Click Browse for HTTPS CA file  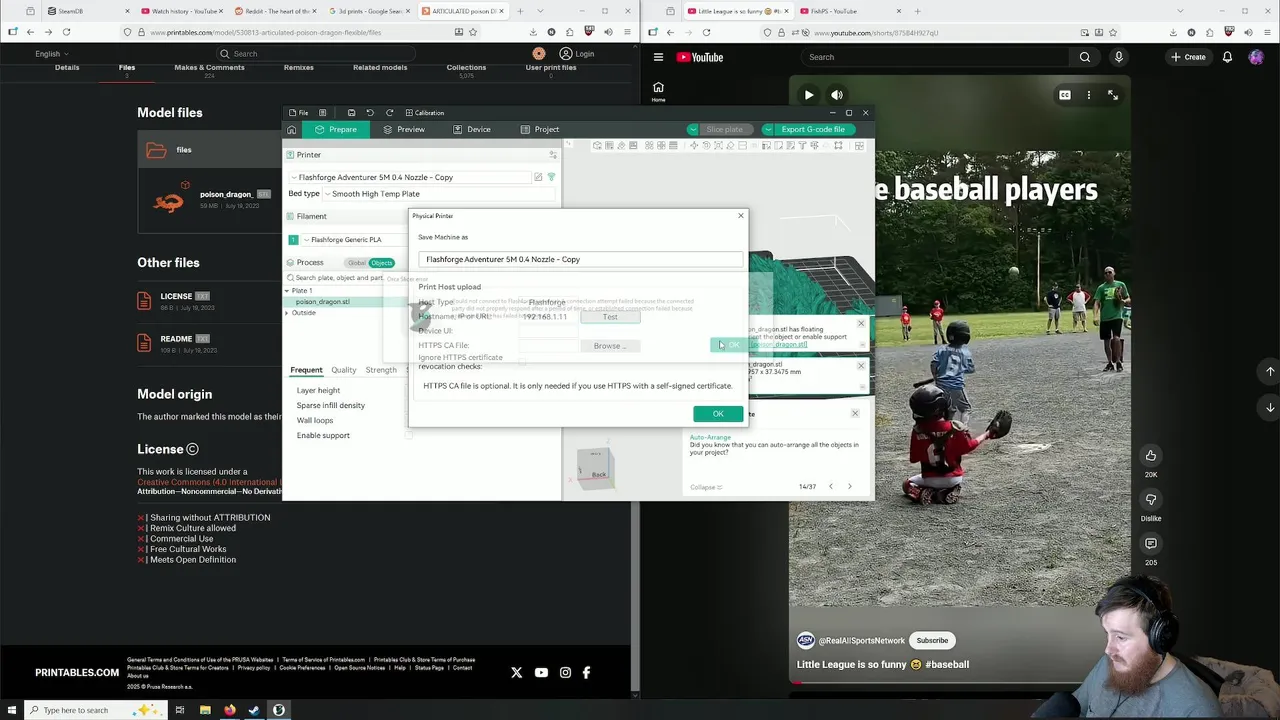[x=610, y=346]
